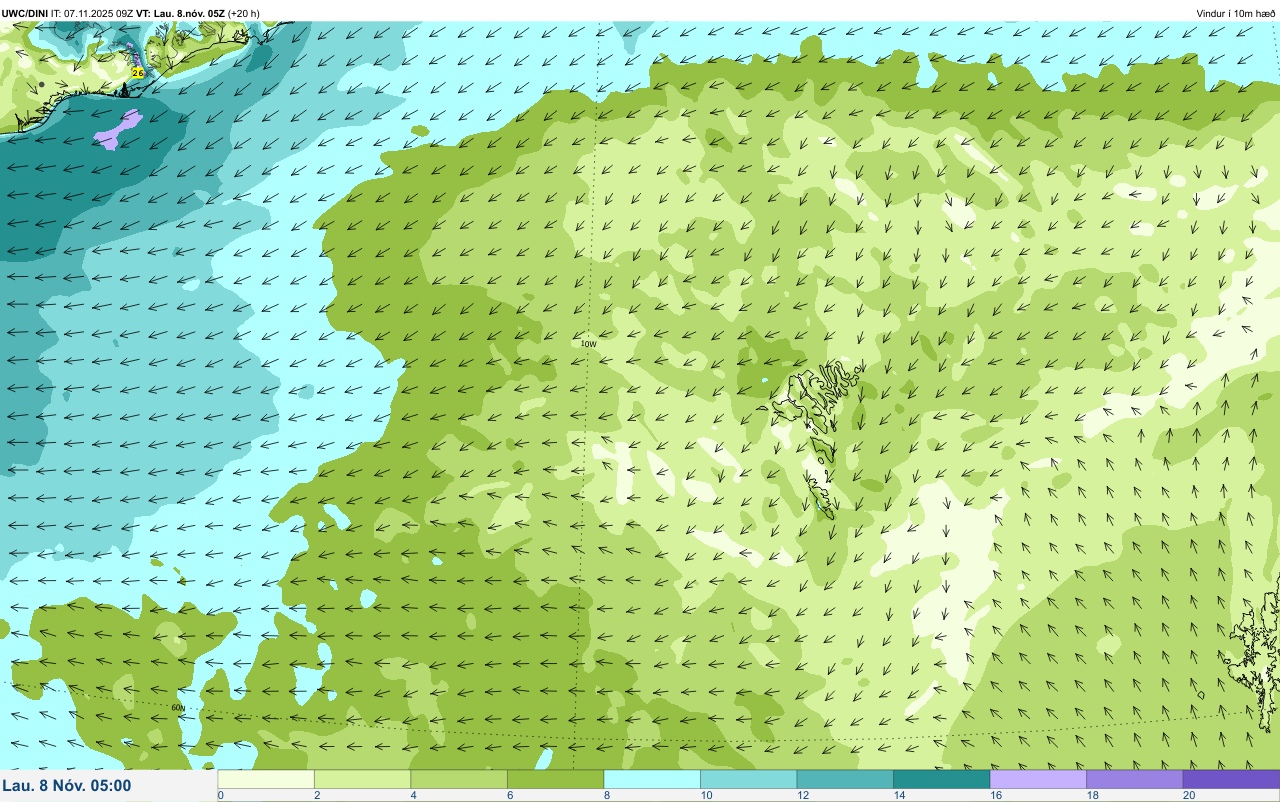Pick the 4–6 m/s green legend swatch
The height and width of the screenshot is (802, 1280).
click(x=459, y=779)
